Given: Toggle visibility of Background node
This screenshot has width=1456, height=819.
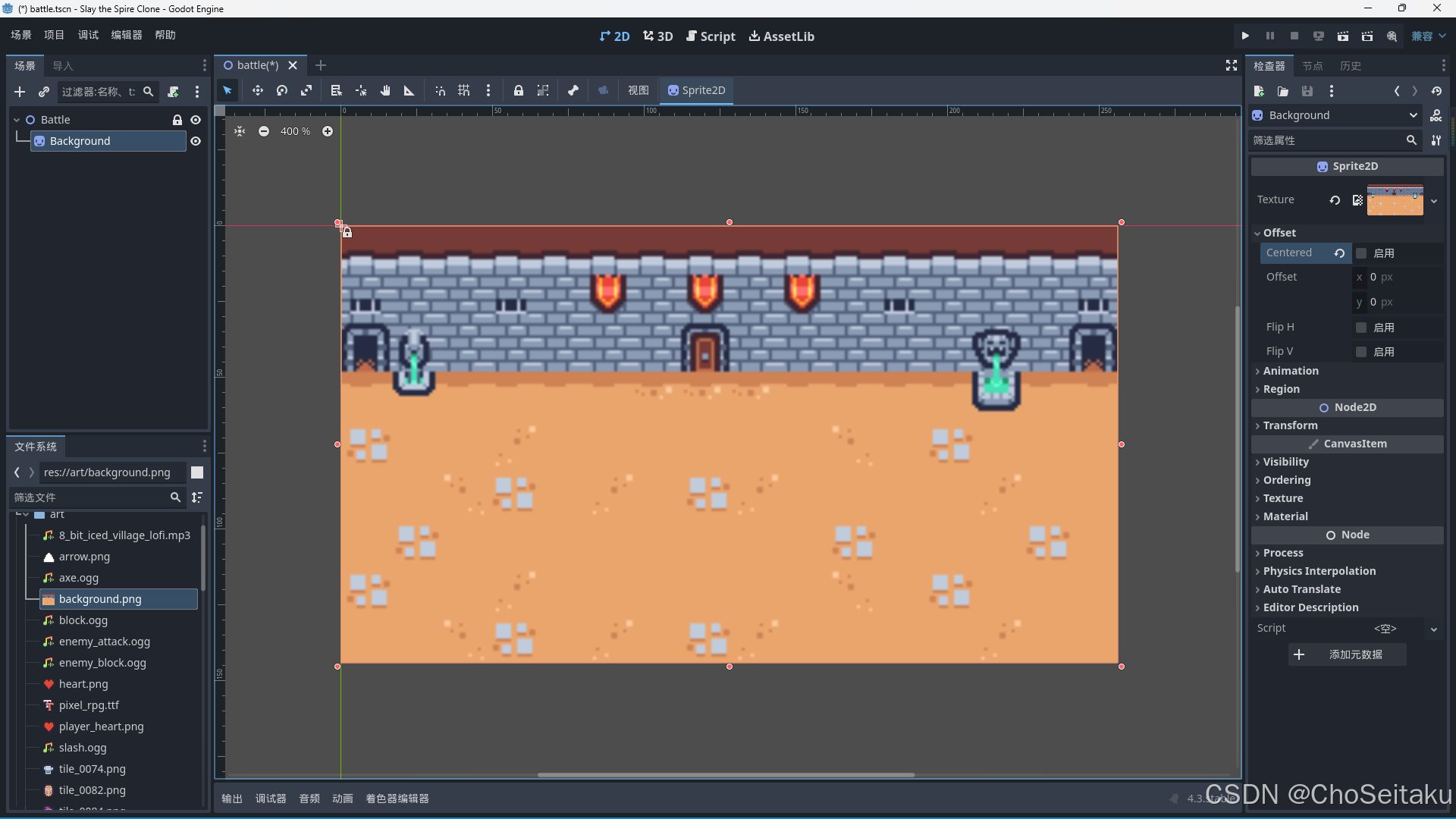Looking at the screenshot, I should 196,141.
